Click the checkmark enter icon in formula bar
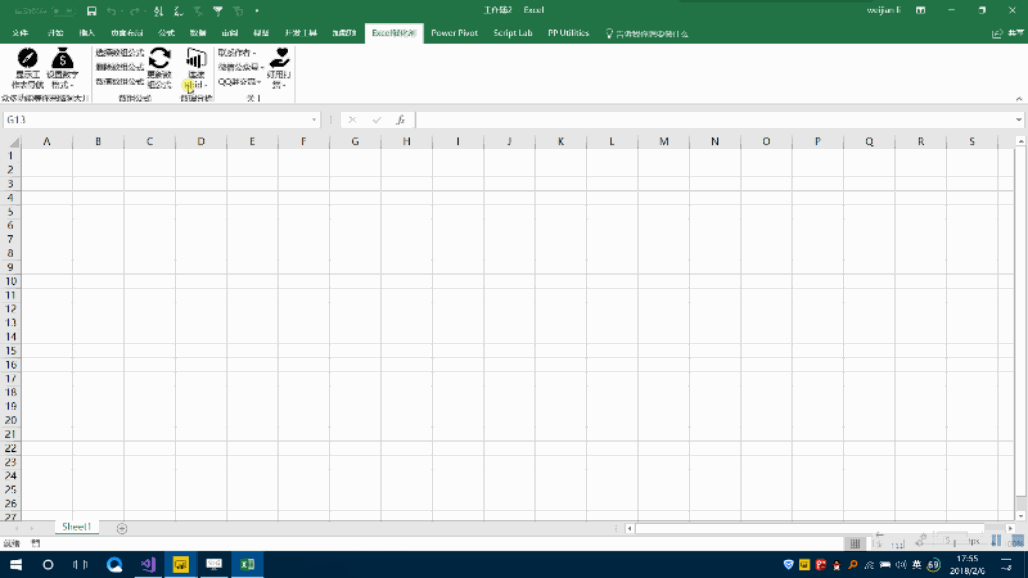This screenshot has width=1028, height=578. 376,120
